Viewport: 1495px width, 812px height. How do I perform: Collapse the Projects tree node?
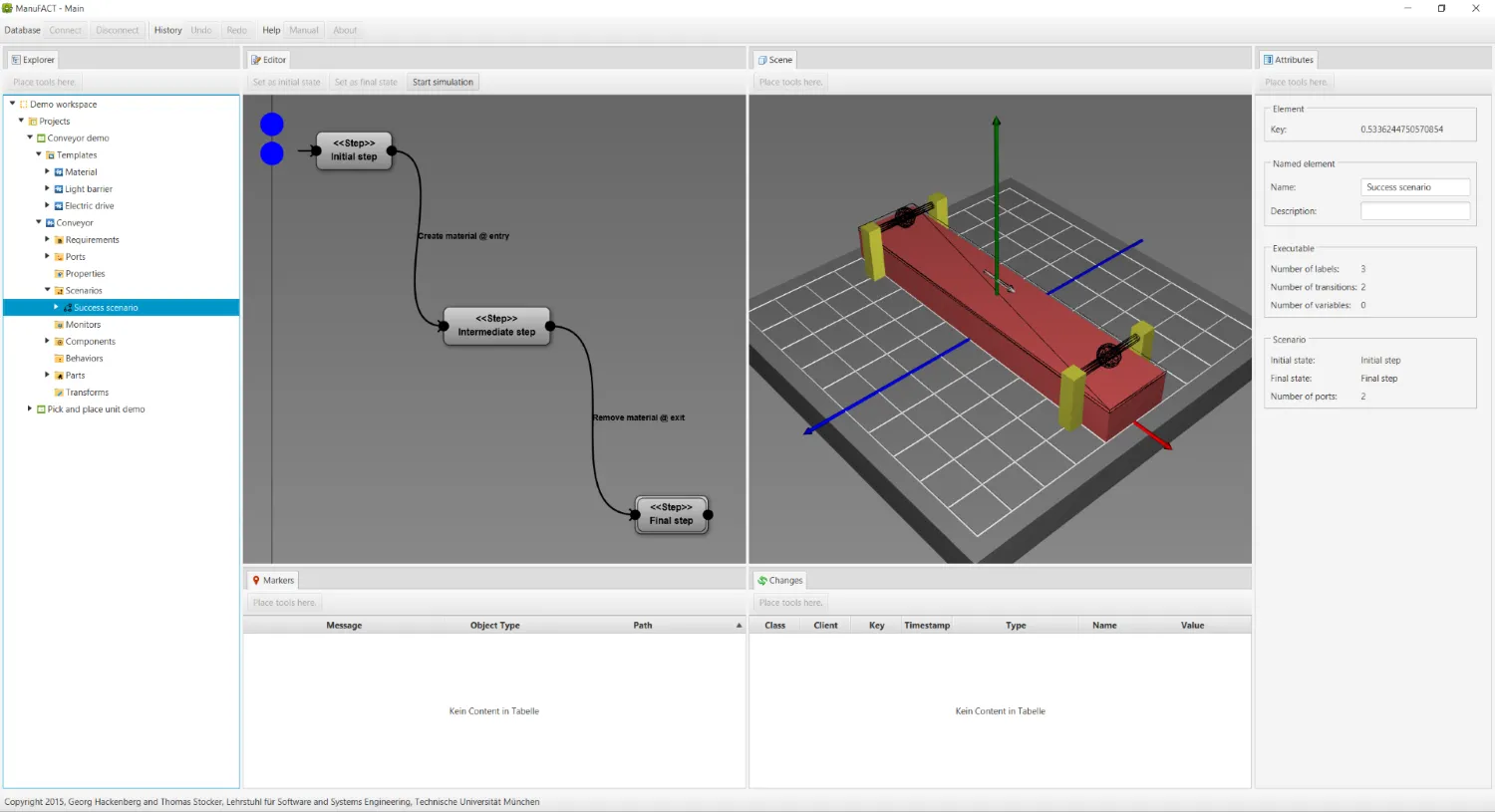point(21,121)
